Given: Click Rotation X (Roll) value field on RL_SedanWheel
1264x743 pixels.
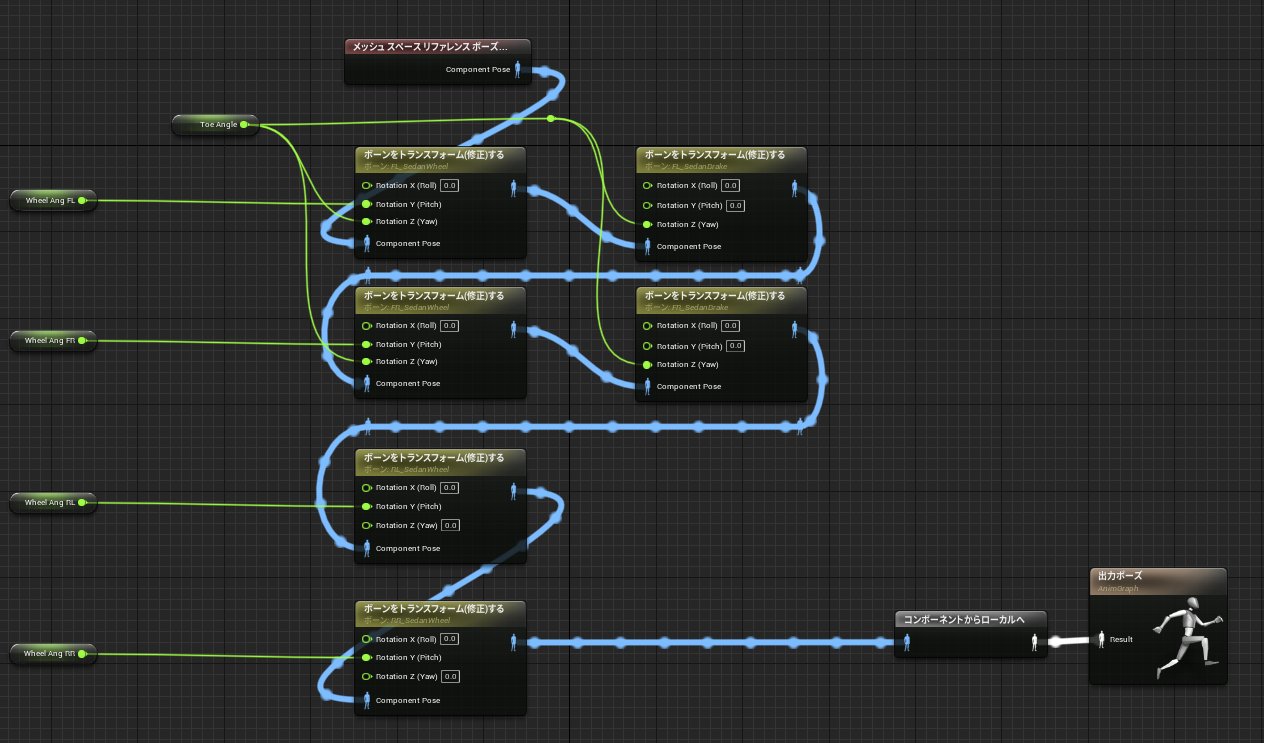Looking at the screenshot, I should click(x=449, y=488).
